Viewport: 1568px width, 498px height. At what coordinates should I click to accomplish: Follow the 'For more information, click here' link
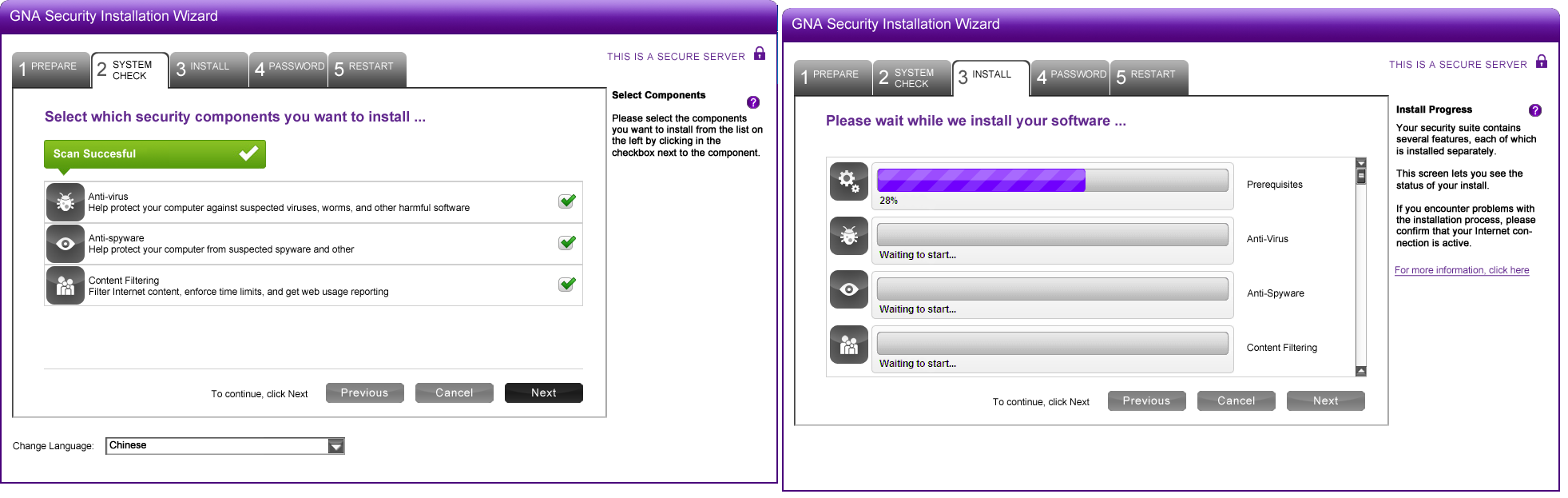(1461, 270)
